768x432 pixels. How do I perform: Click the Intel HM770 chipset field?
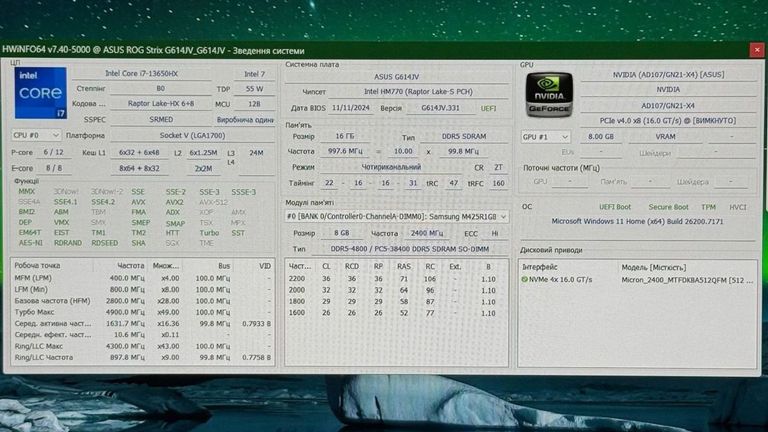(418, 92)
